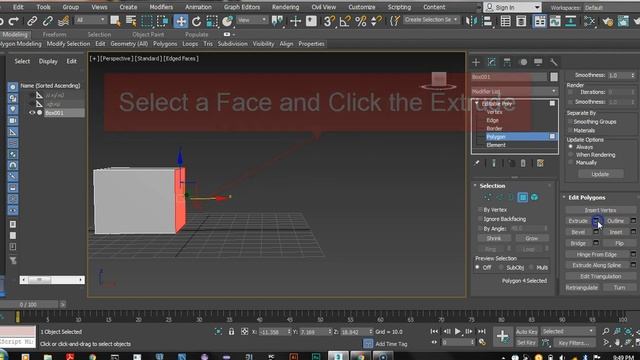Open the Utilities wrench tab
Screen dimensions: 640x360
click(x=553, y=62)
